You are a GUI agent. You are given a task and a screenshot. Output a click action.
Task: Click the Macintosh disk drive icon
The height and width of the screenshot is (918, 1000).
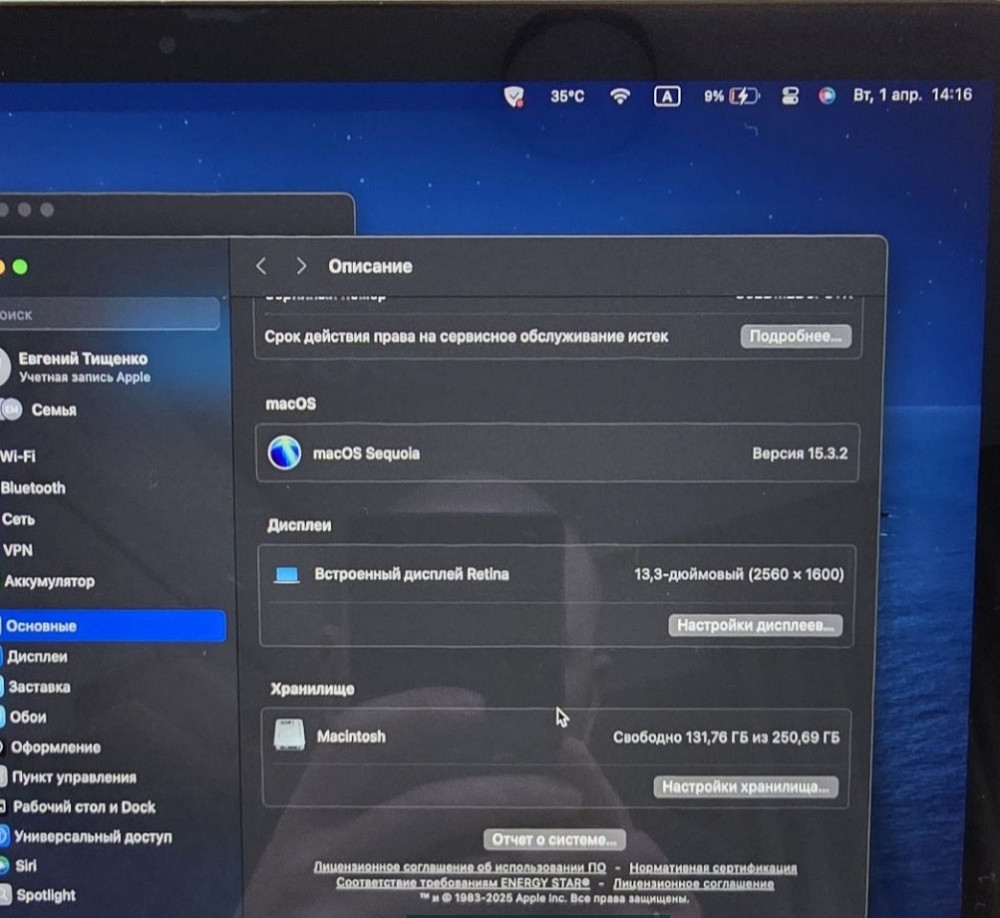tap(288, 736)
